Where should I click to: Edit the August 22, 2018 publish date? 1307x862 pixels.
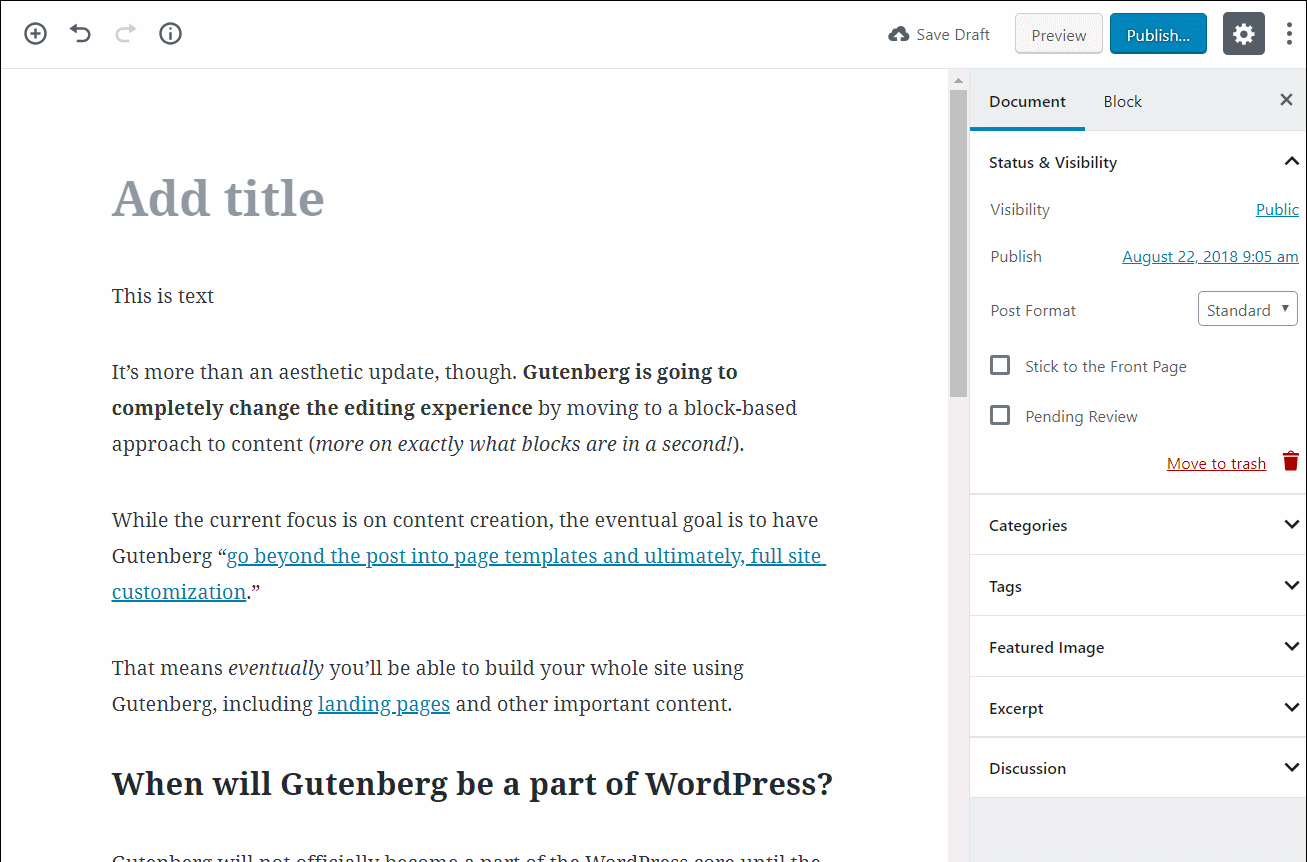pos(1210,256)
